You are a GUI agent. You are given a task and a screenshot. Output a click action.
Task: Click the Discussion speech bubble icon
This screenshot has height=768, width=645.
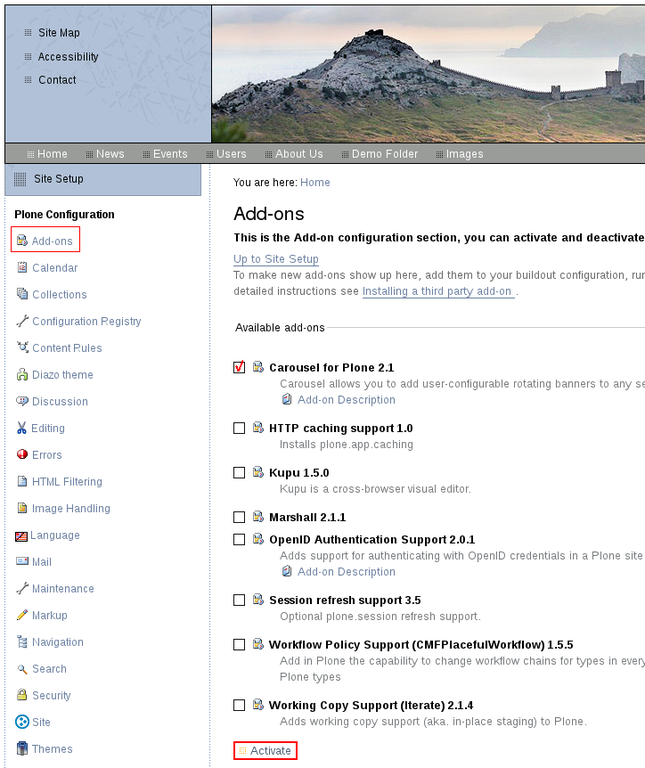pos(22,401)
